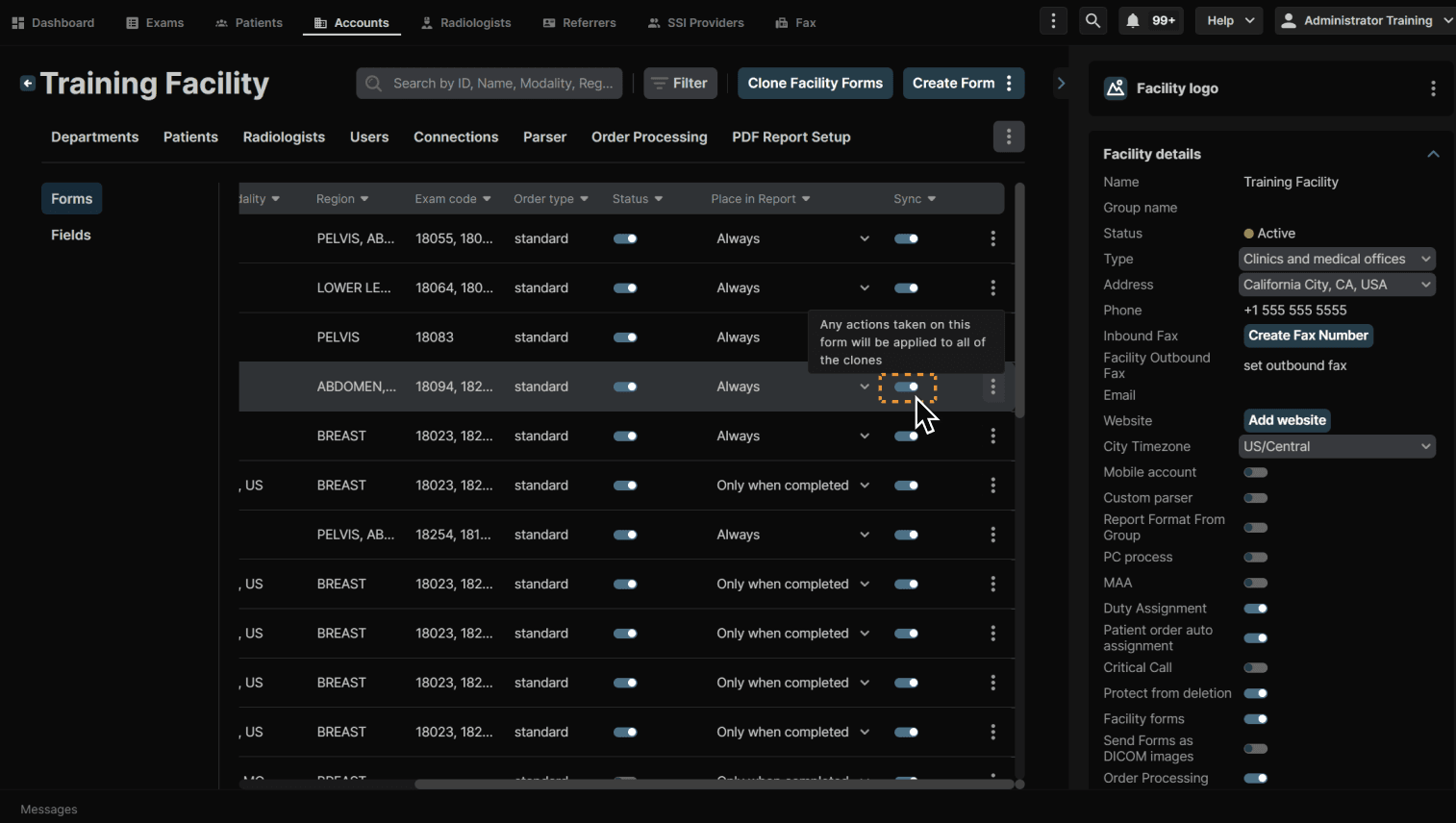The height and width of the screenshot is (823, 1456).
Task: Click the horizontal scrollbar under the forms table
Action: point(712,785)
